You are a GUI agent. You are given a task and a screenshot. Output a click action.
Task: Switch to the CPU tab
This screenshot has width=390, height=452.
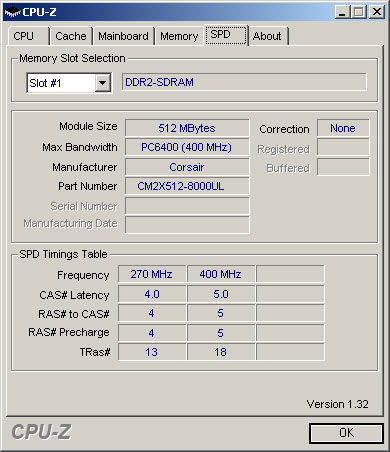(28, 36)
